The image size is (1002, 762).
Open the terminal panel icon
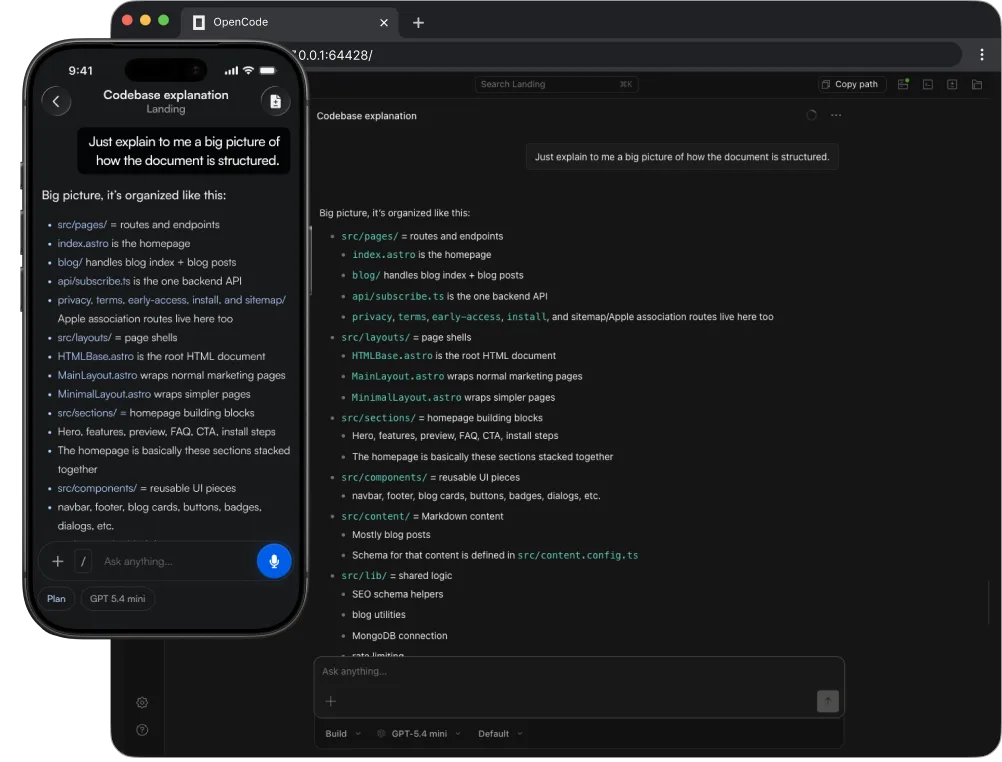point(928,84)
